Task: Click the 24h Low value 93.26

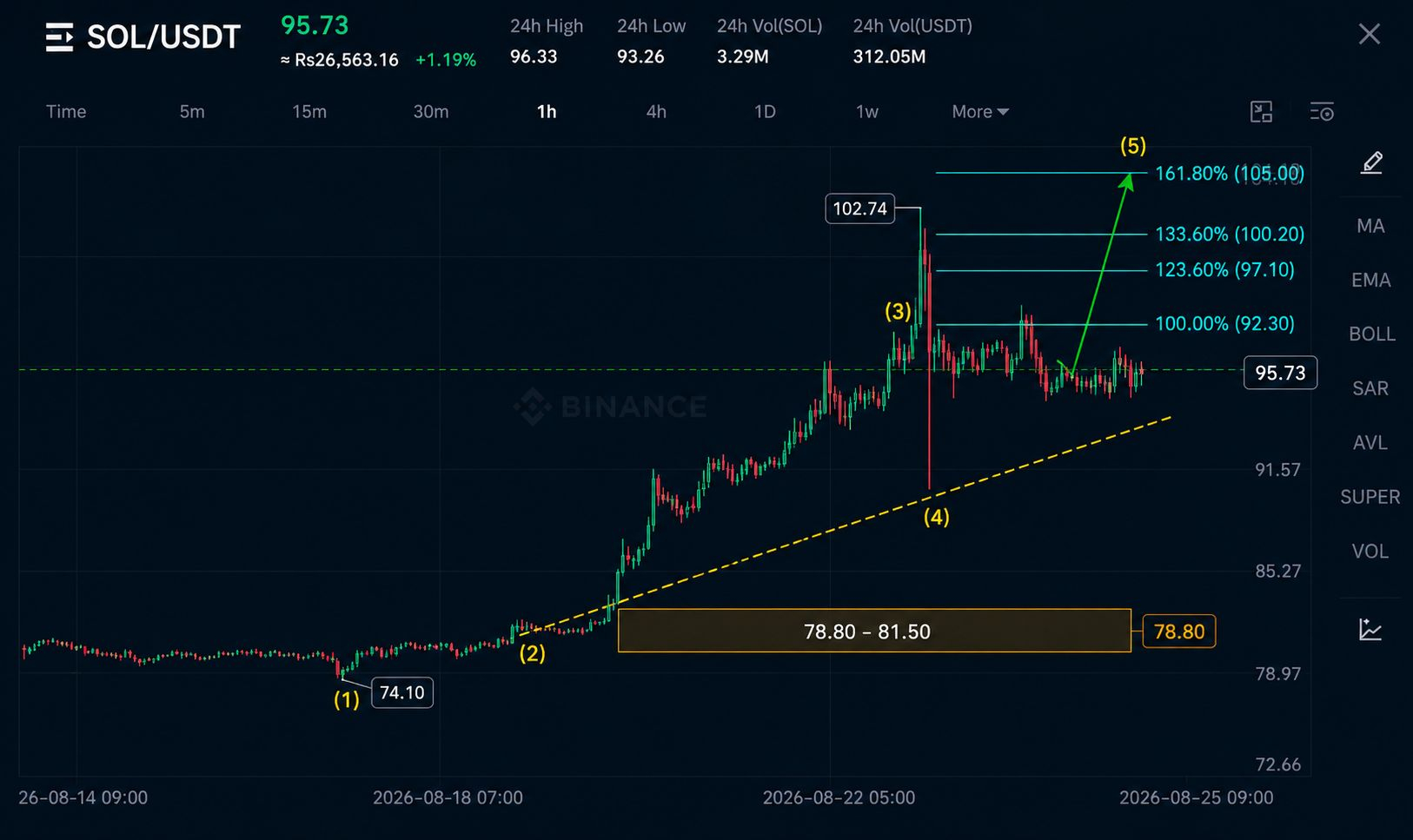Action: click(x=640, y=56)
